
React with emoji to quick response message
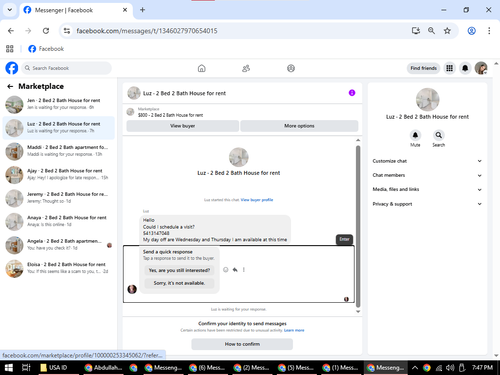coord(226,270)
